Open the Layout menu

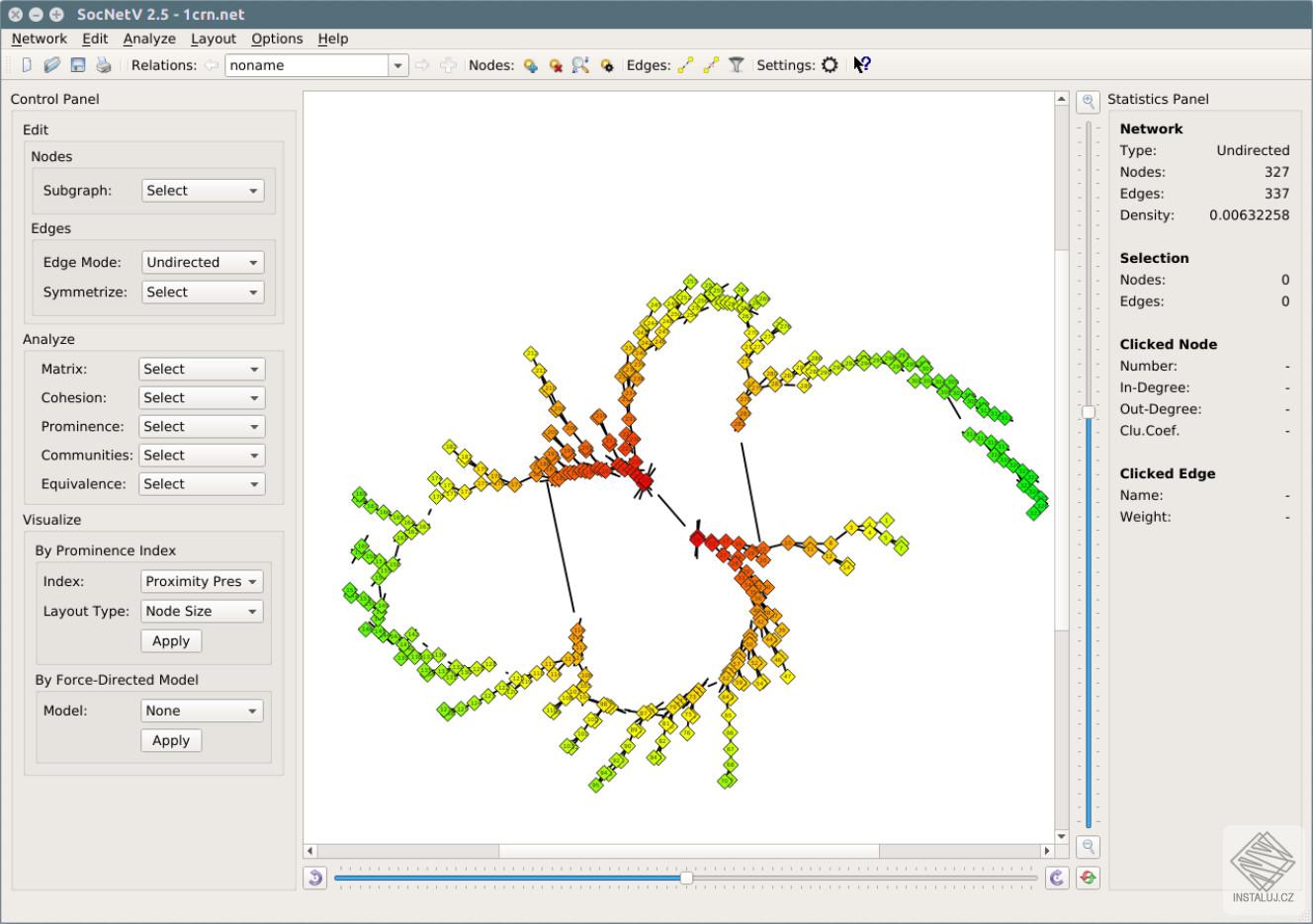coord(214,39)
